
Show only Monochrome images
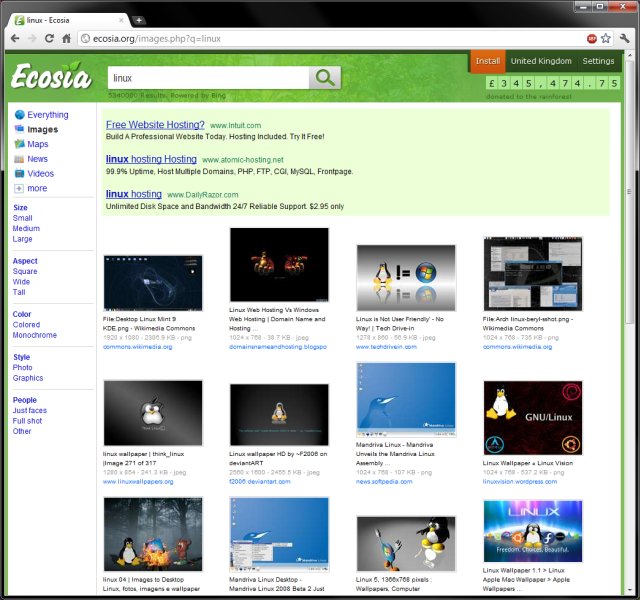coord(35,335)
